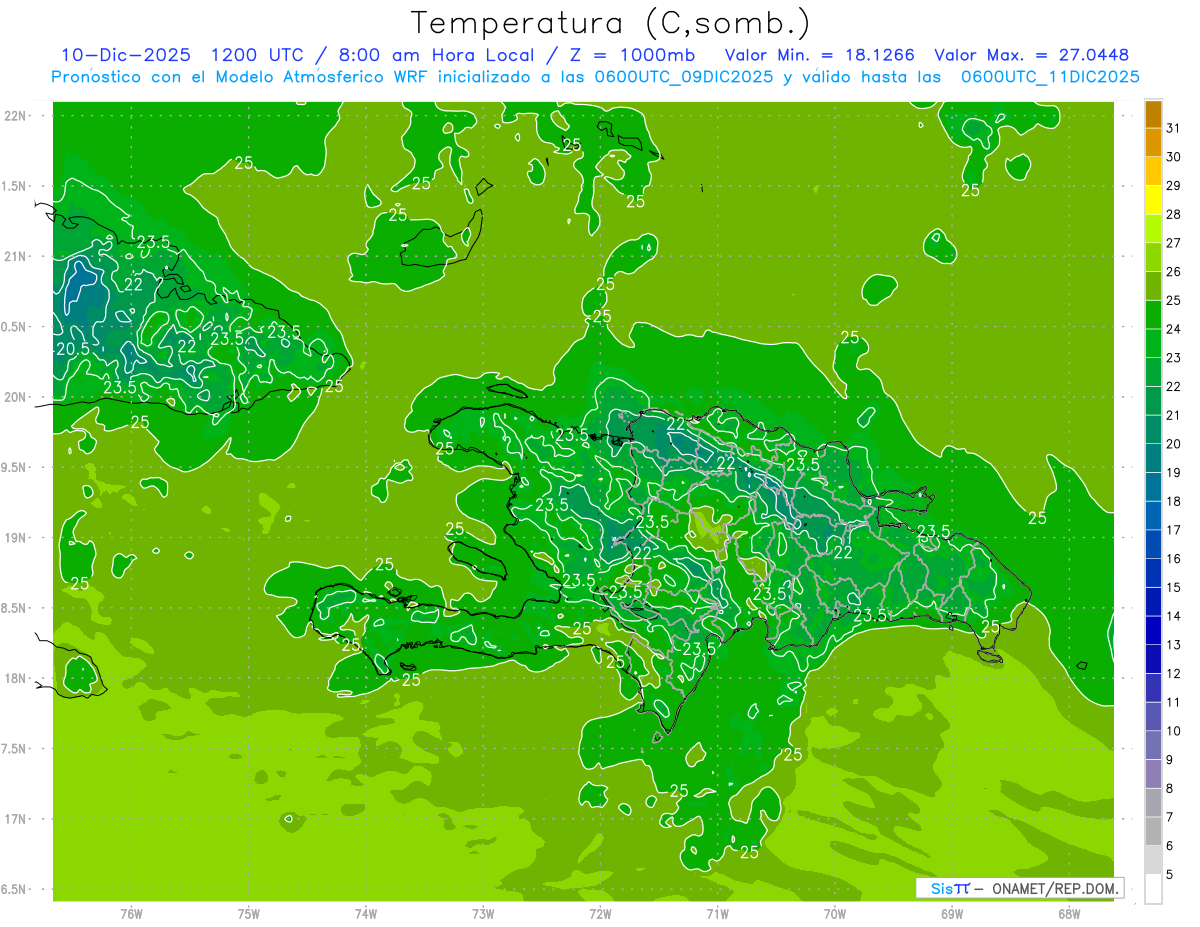Click the "19N" latitude axis label
The width and height of the screenshot is (1200, 927).
click(17, 537)
